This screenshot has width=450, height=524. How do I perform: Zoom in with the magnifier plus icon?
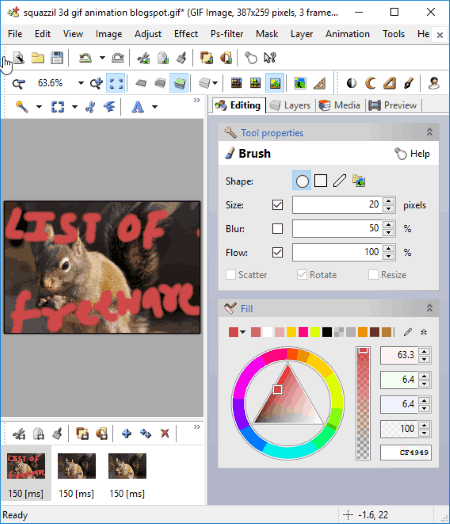96,83
